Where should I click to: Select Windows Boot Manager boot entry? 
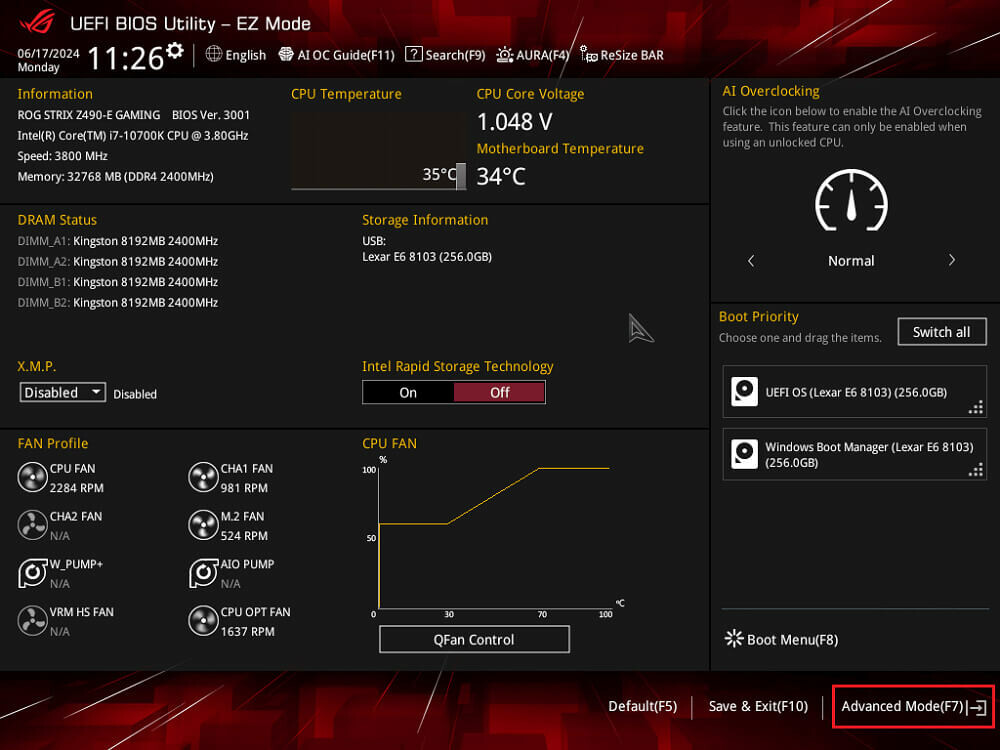854,454
